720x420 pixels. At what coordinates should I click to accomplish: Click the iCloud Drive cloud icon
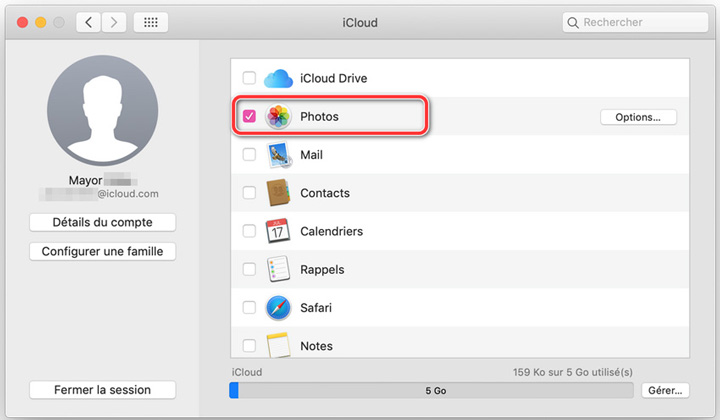click(278, 78)
